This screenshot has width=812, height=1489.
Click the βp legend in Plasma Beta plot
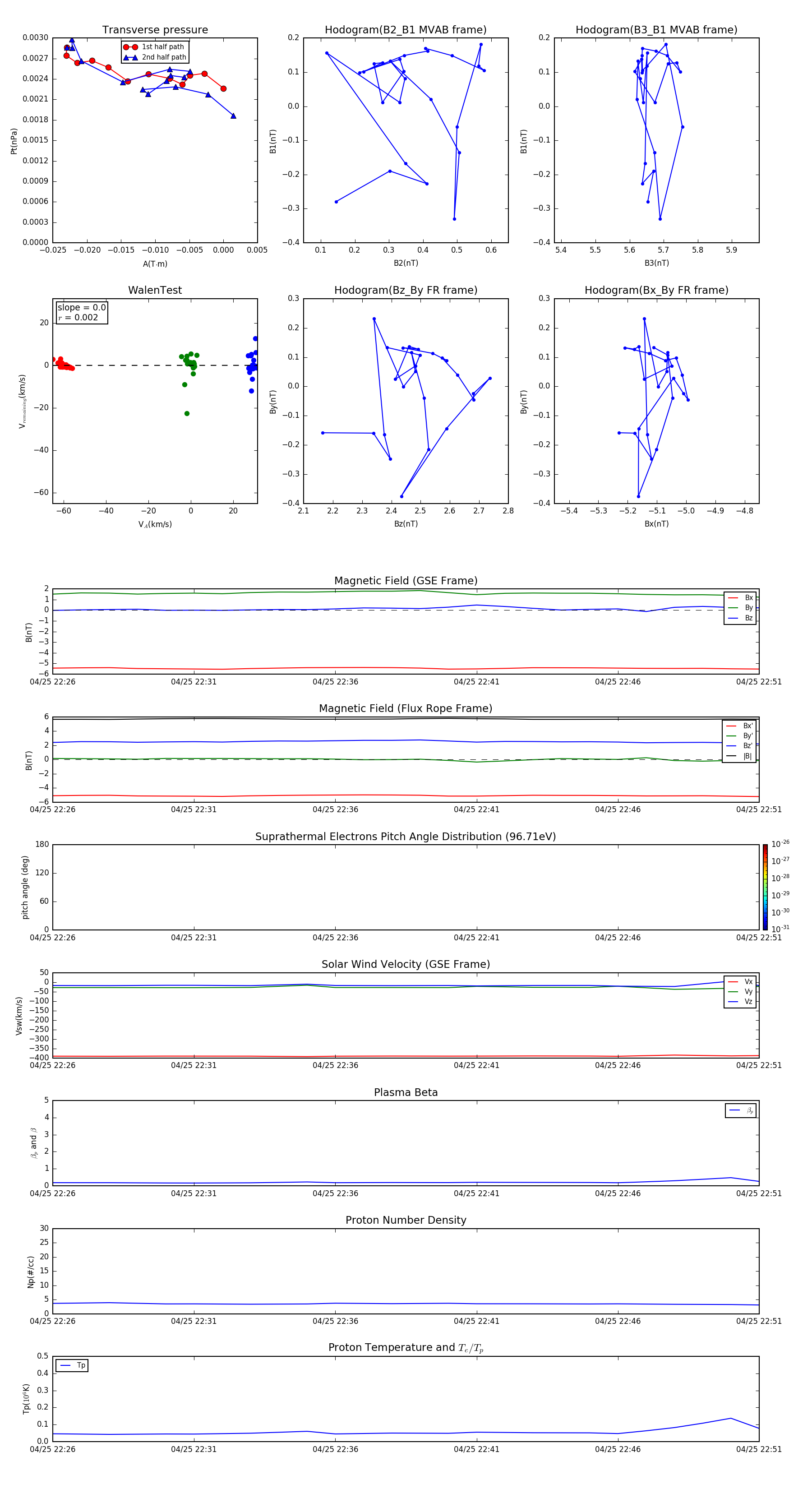[741, 1110]
